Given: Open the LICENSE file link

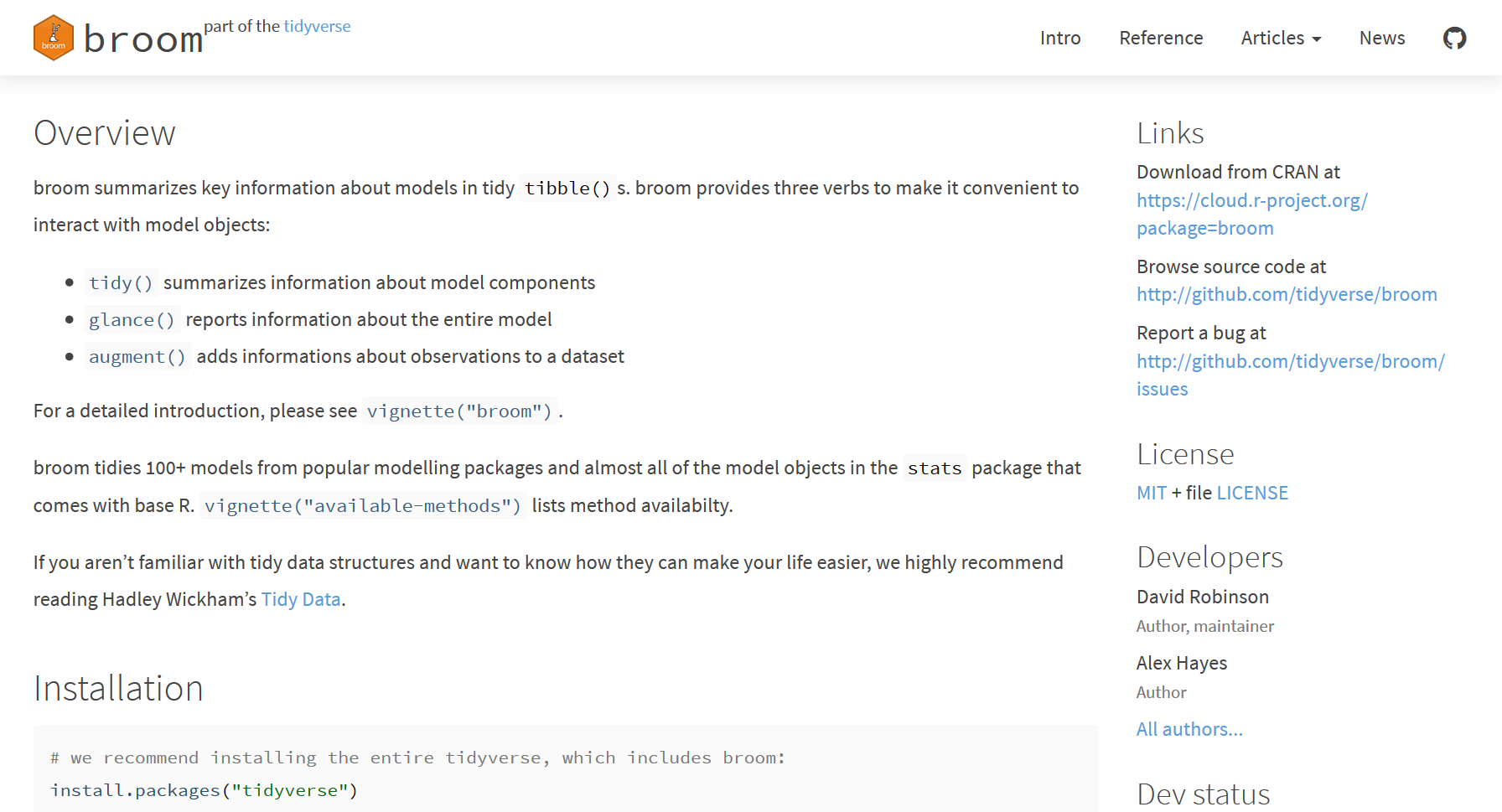Looking at the screenshot, I should (x=1252, y=493).
